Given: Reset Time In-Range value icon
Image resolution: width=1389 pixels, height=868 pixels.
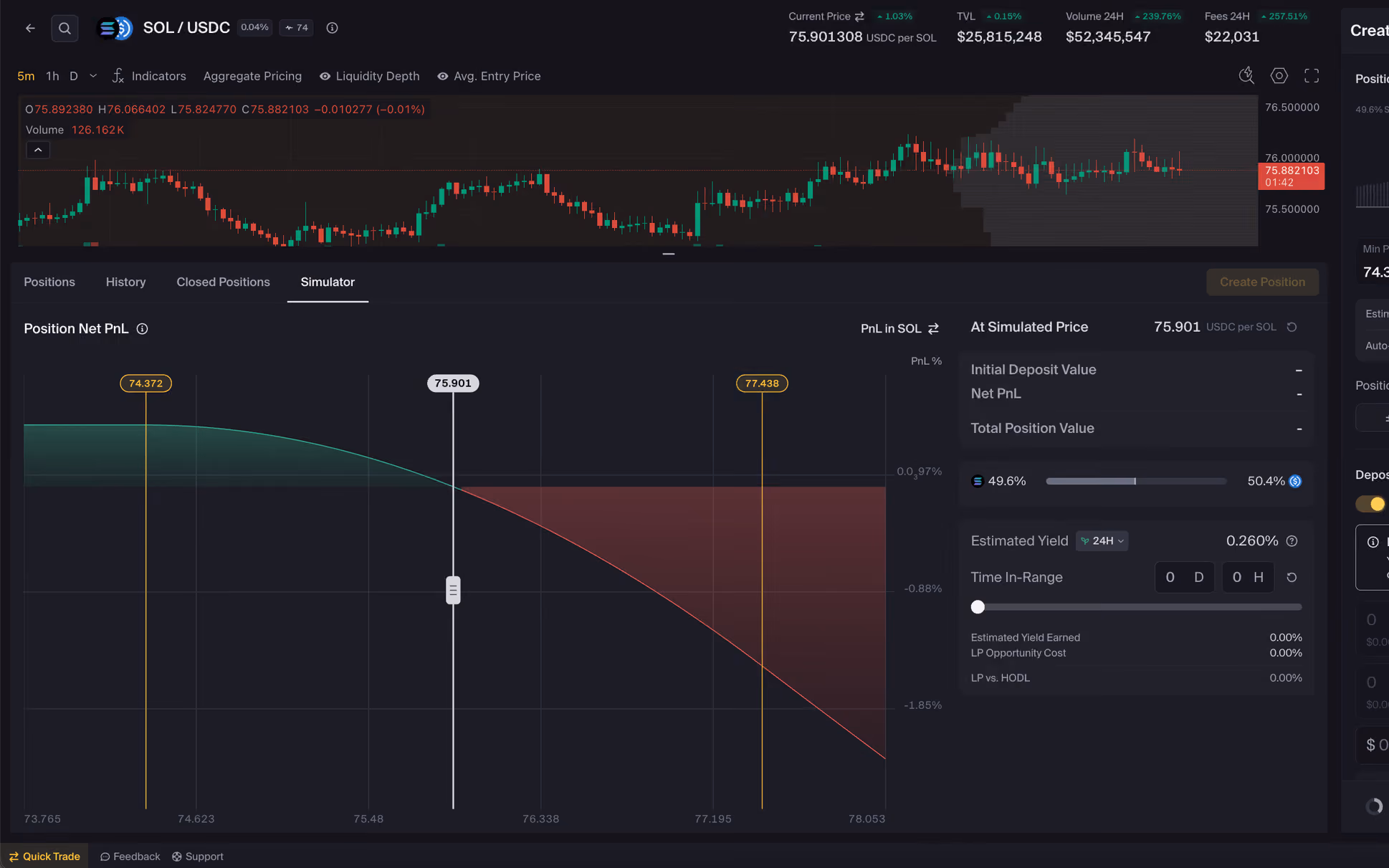Looking at the screenshot, I should coord(1292,578).
